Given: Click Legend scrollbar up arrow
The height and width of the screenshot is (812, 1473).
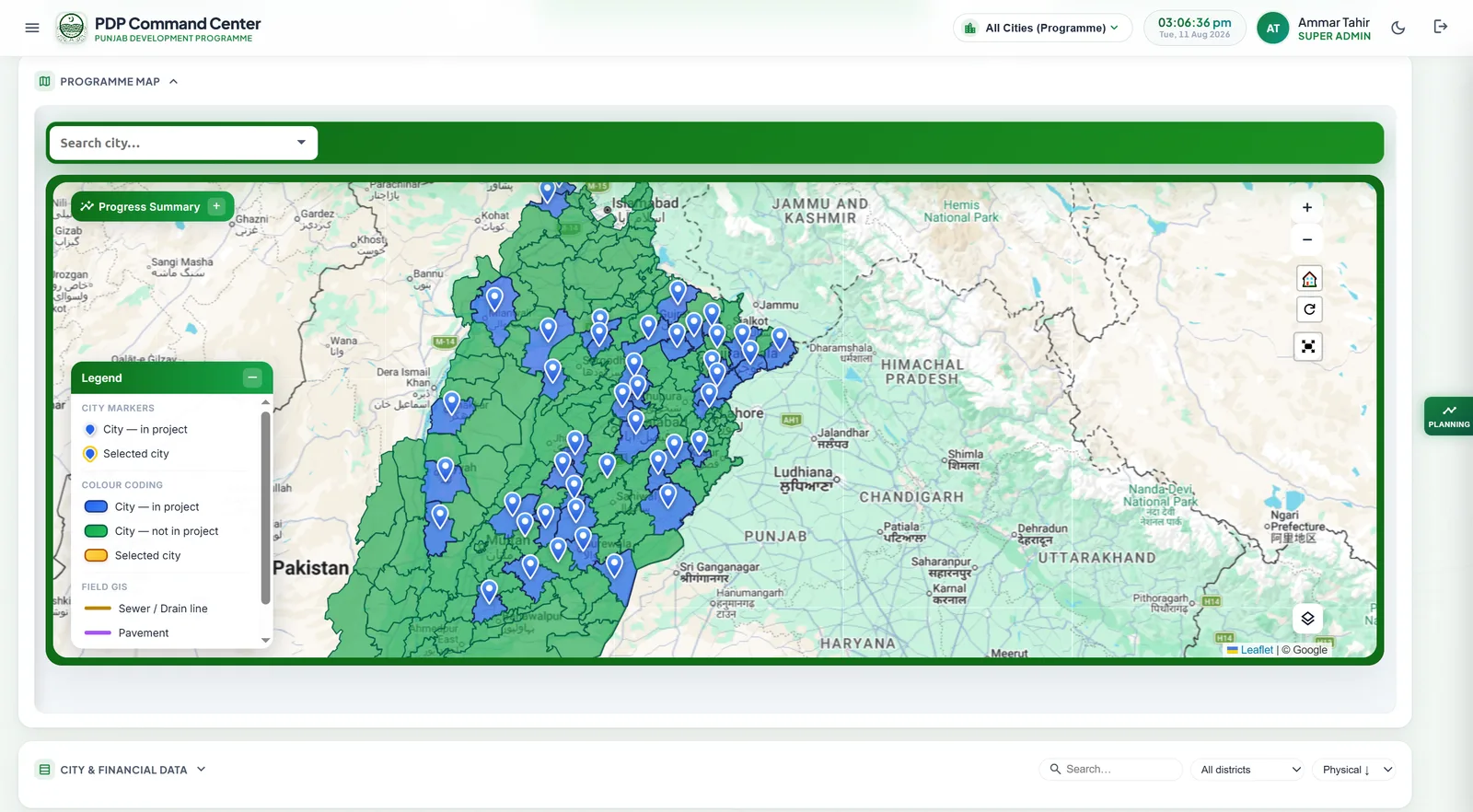Looking at the screenshot, I should (265, 402).
